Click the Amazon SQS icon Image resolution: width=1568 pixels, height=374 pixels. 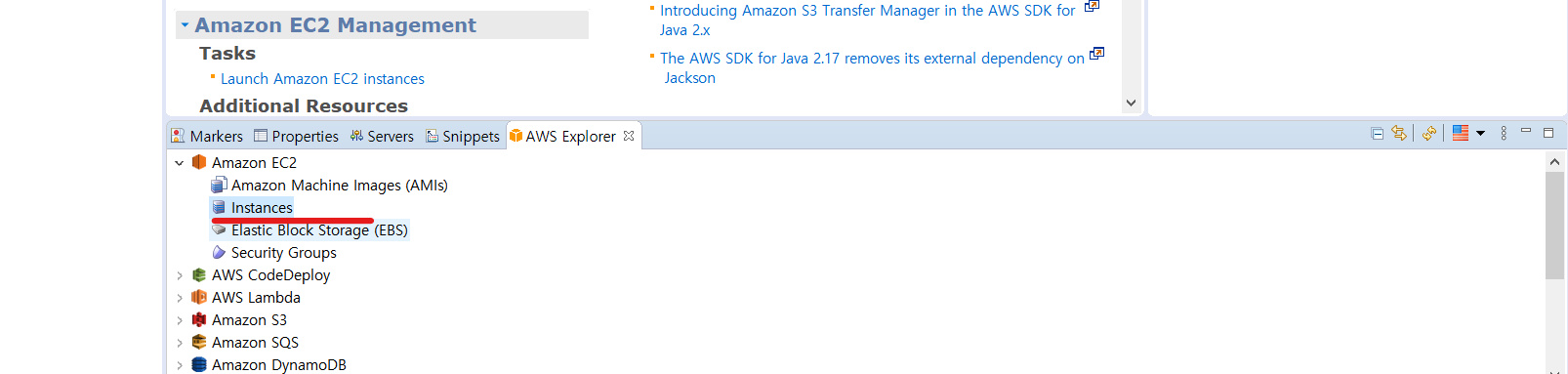click(x=199, y=343)
